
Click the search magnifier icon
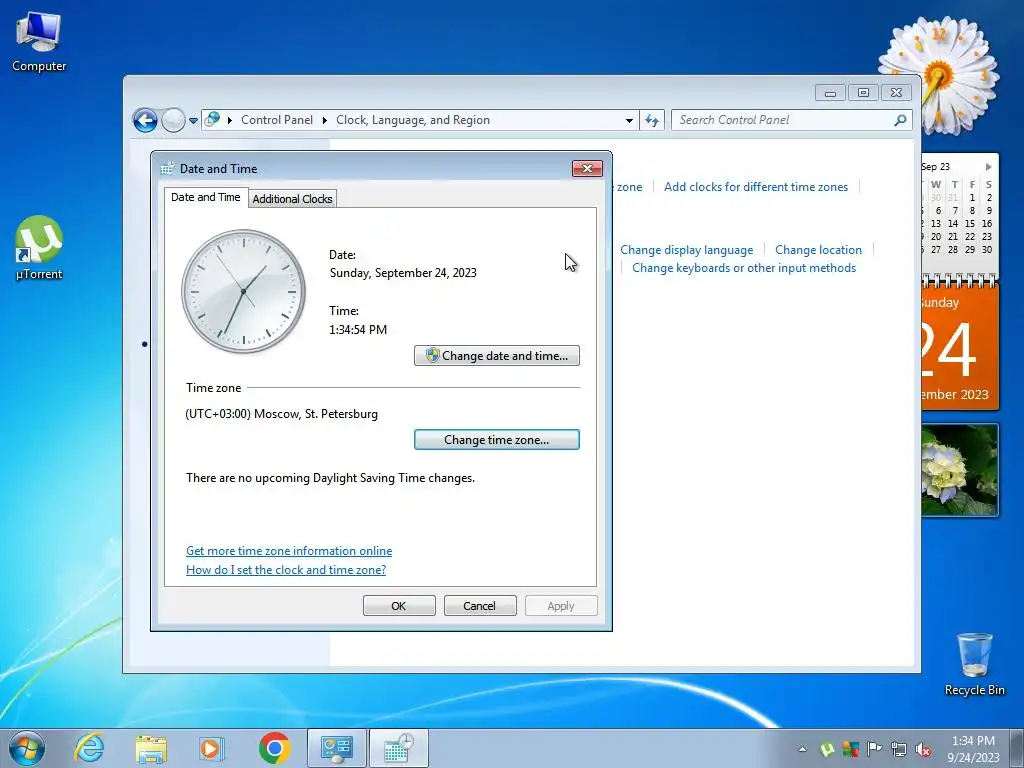(900, 120)
